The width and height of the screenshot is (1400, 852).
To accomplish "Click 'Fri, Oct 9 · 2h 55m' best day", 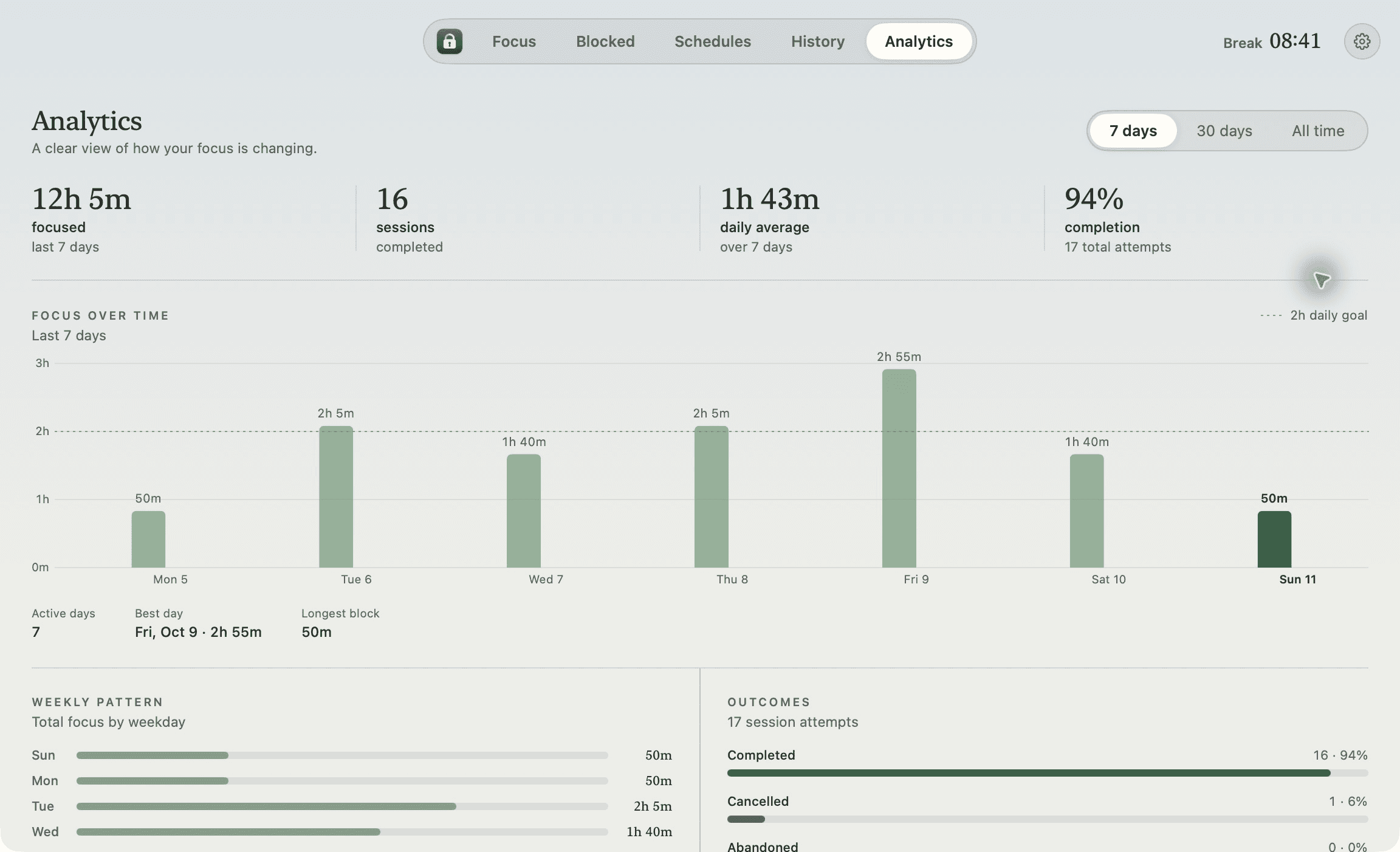I will pos(198,632).
